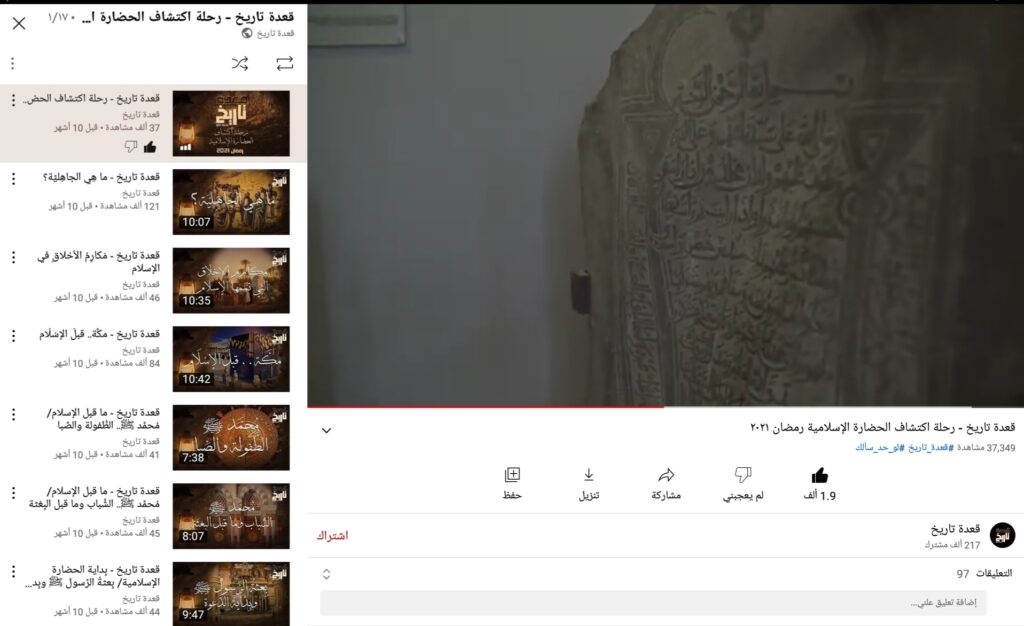Toggle playlist loop repeat

(285, 64)
